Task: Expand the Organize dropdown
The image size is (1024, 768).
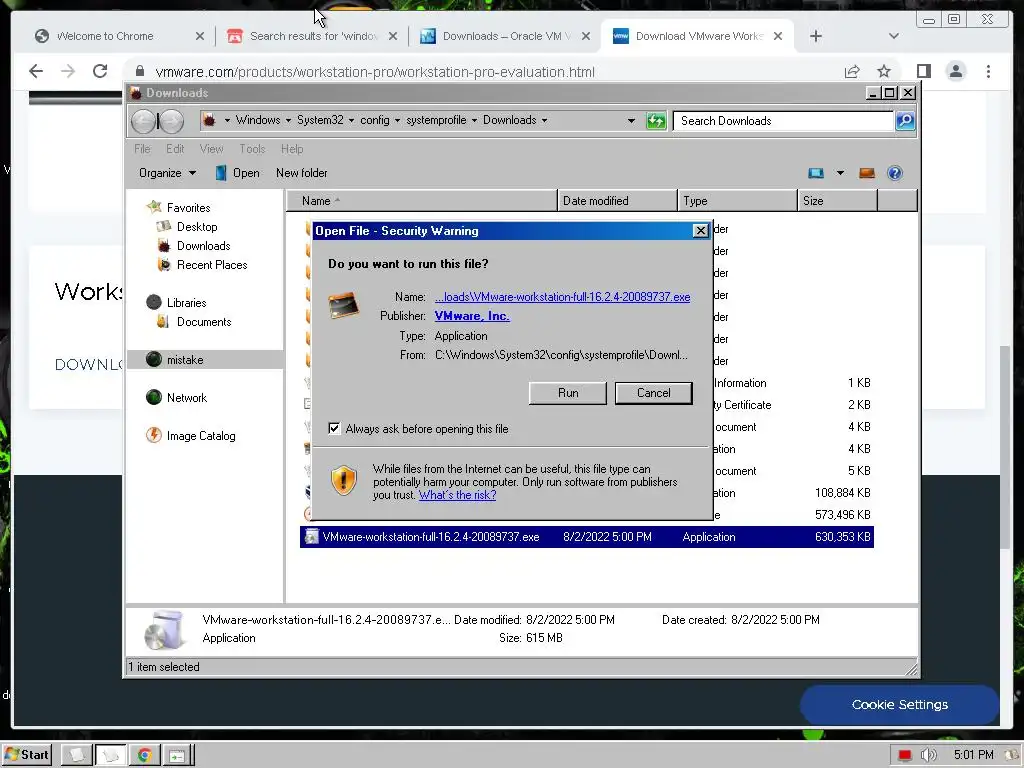Action: 167,173
